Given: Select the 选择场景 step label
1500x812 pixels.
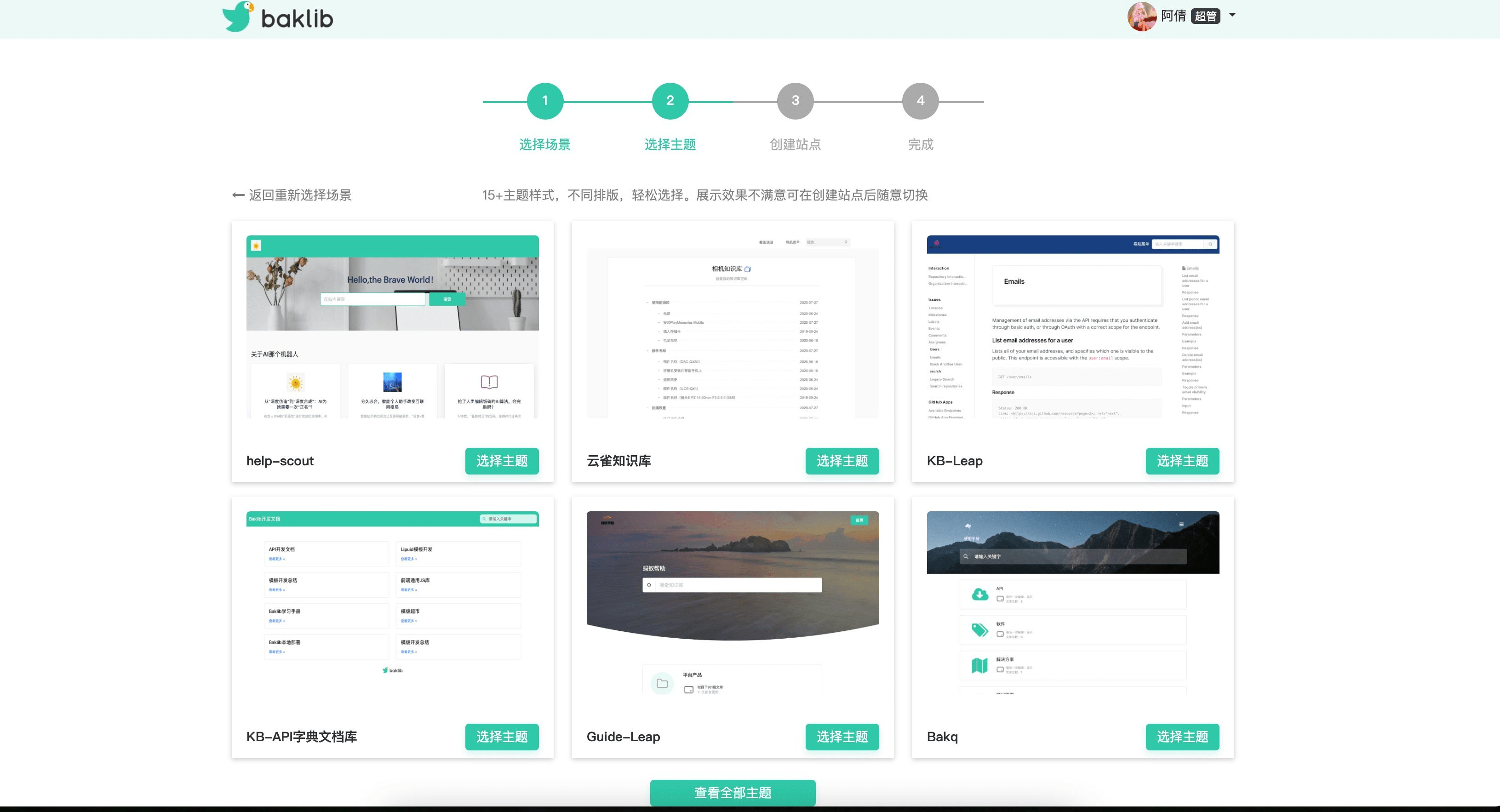Looking at the screenshot, I should tap(545, 144).
